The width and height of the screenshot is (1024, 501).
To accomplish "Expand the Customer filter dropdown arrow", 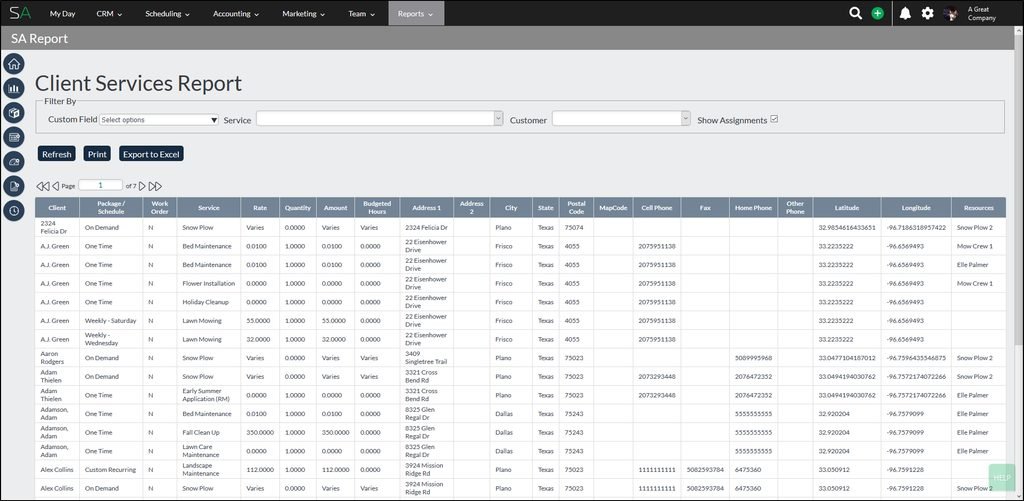I will 685,118.
